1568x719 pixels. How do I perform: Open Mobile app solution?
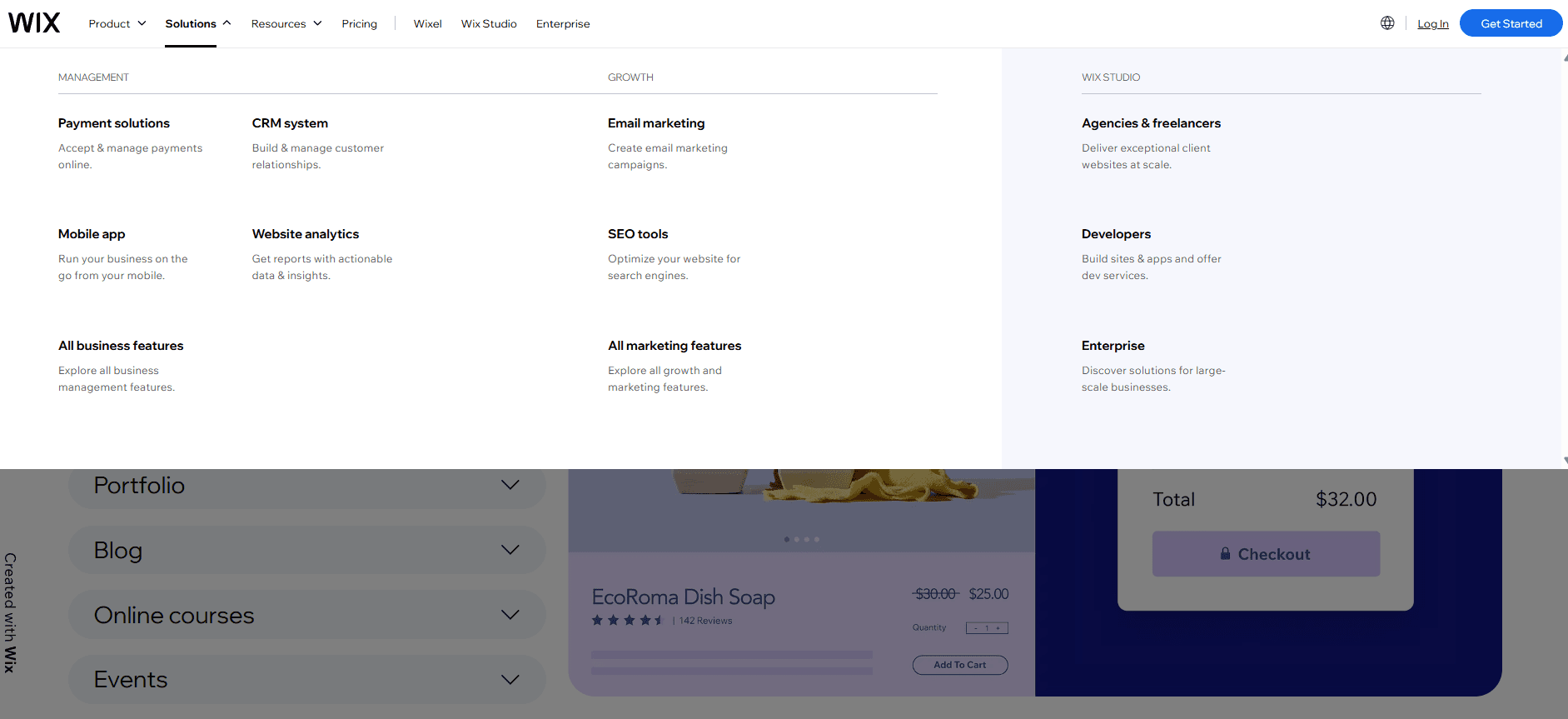click(x=92, y=234)
